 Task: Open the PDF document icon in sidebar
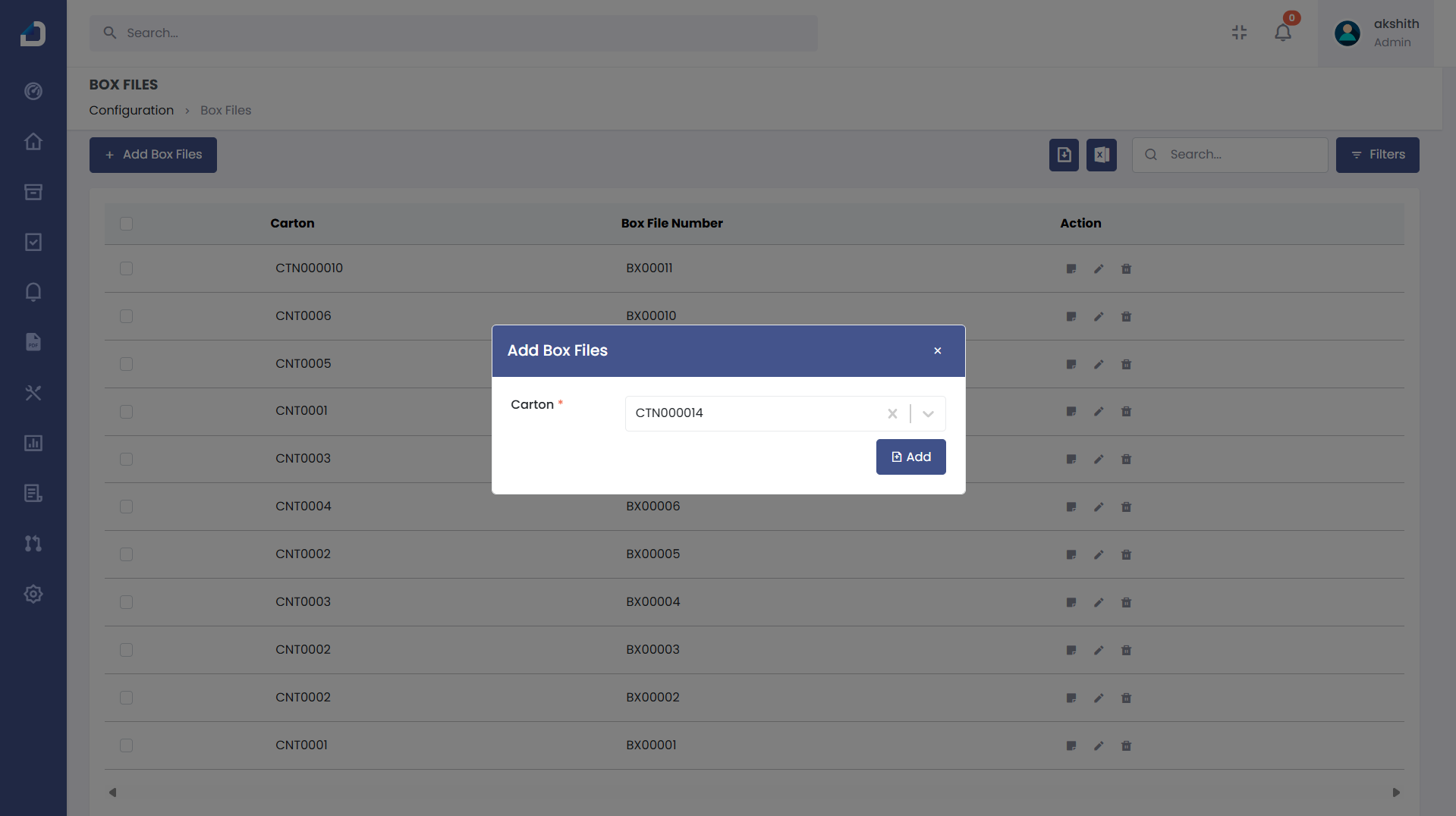[33, 342]
